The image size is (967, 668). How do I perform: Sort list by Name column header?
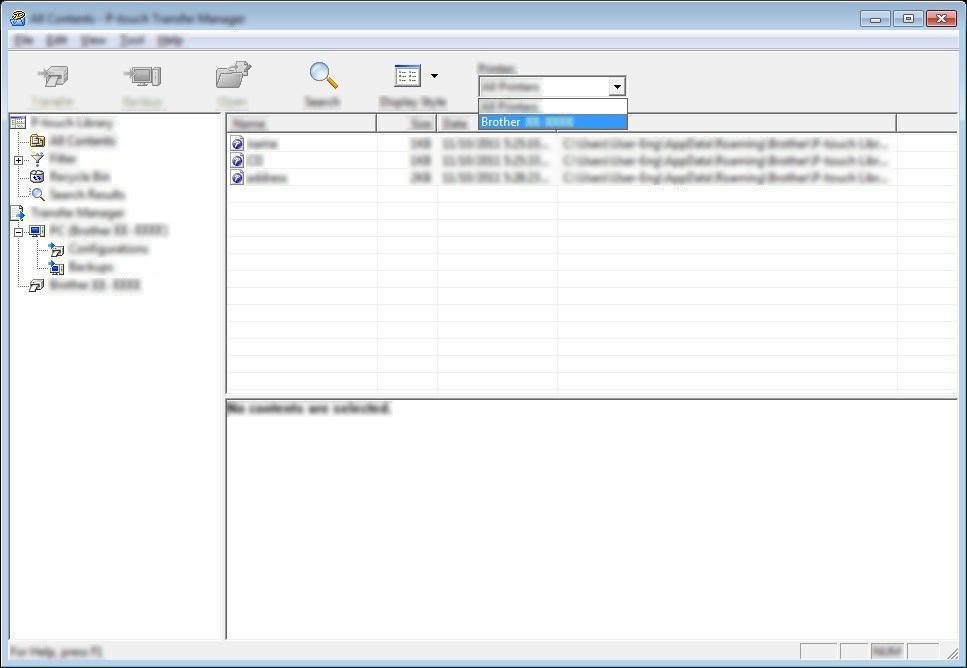pyautogui.click(x=302, y=123)
